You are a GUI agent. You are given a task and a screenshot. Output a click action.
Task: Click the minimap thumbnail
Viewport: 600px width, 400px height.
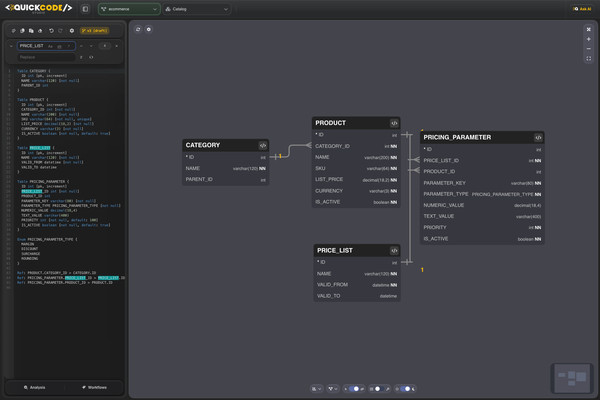572,378
